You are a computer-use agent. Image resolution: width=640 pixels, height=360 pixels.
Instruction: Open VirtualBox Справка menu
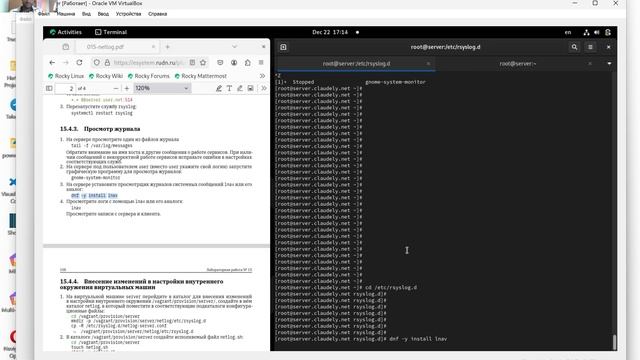158,14
